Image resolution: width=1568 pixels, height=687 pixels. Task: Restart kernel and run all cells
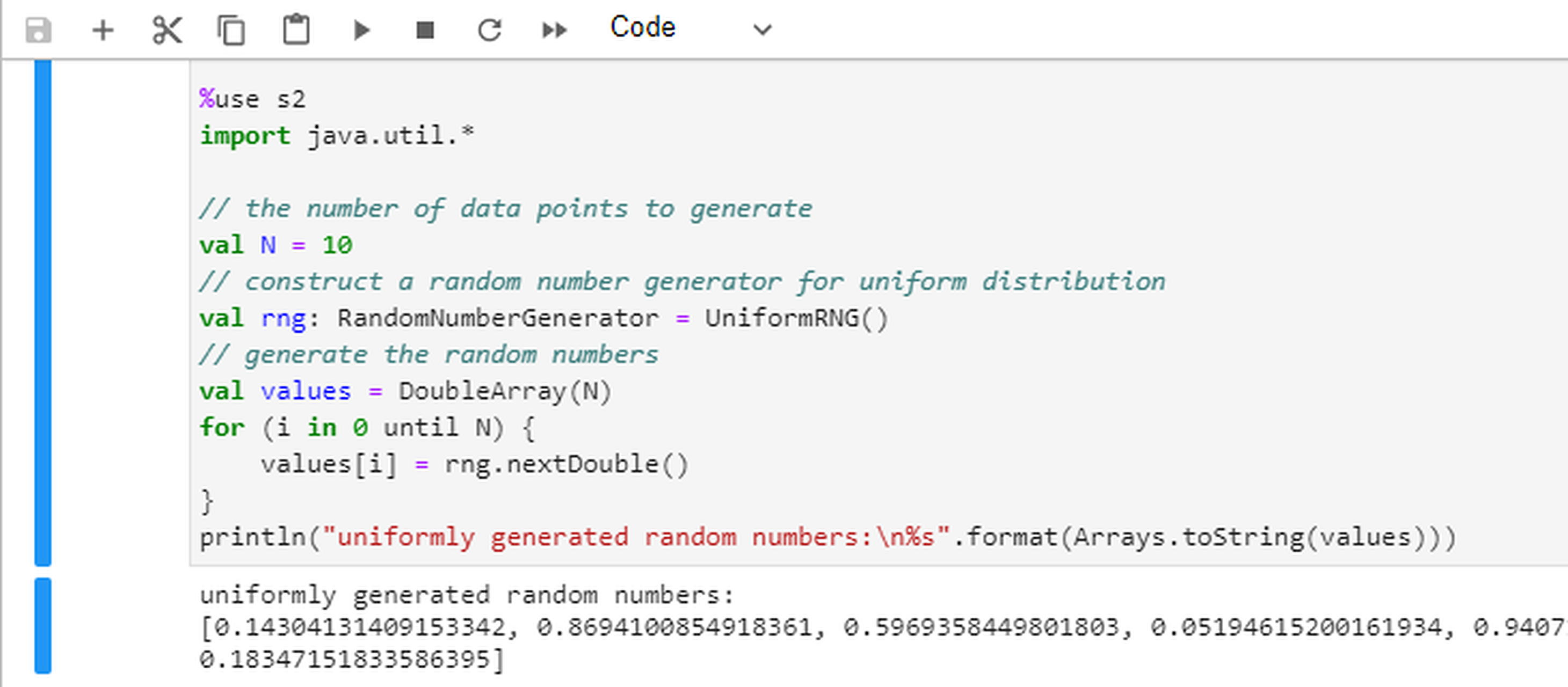(555, 30)
